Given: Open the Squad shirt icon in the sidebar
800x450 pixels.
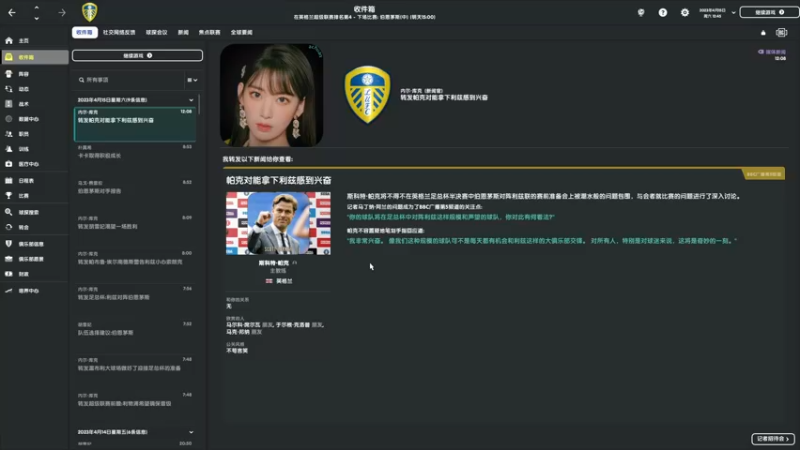Looking at the screenshot, I should (x=9, y=74).
